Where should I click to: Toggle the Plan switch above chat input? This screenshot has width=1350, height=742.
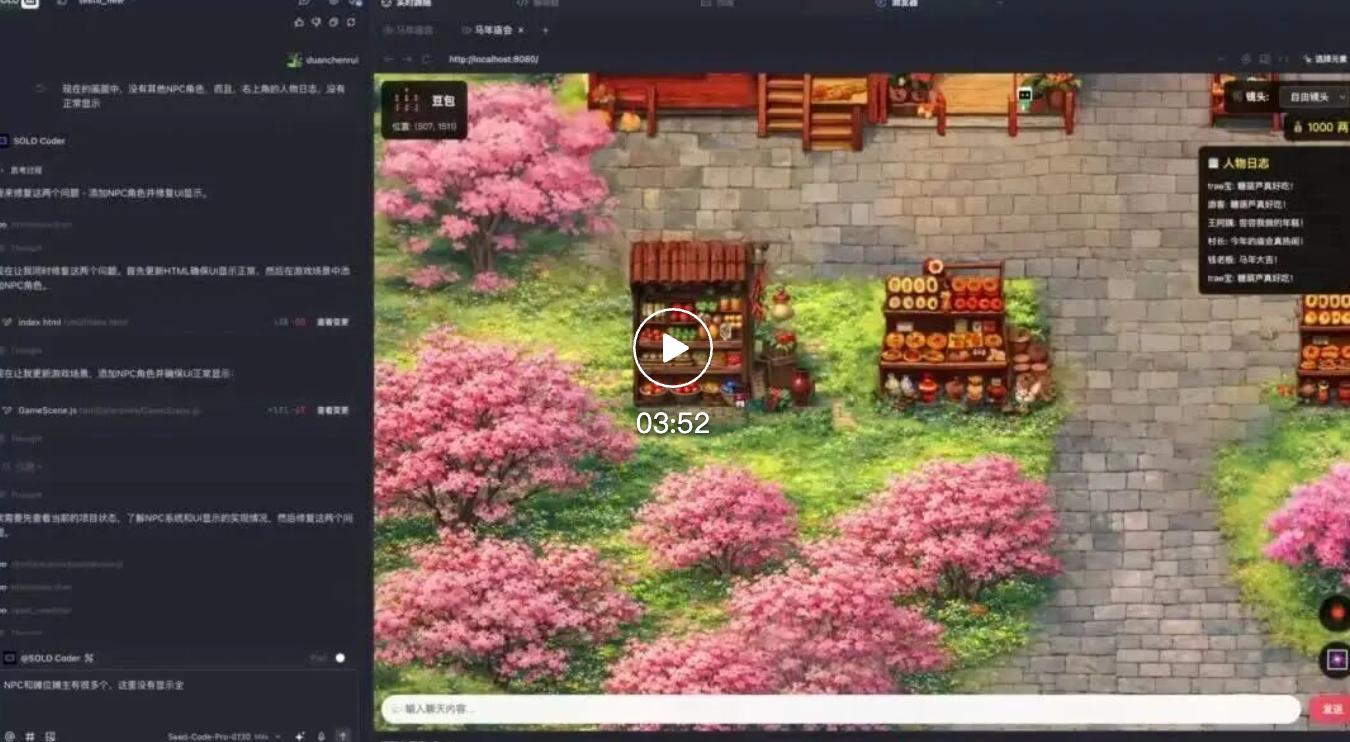[x=338, y=658]
